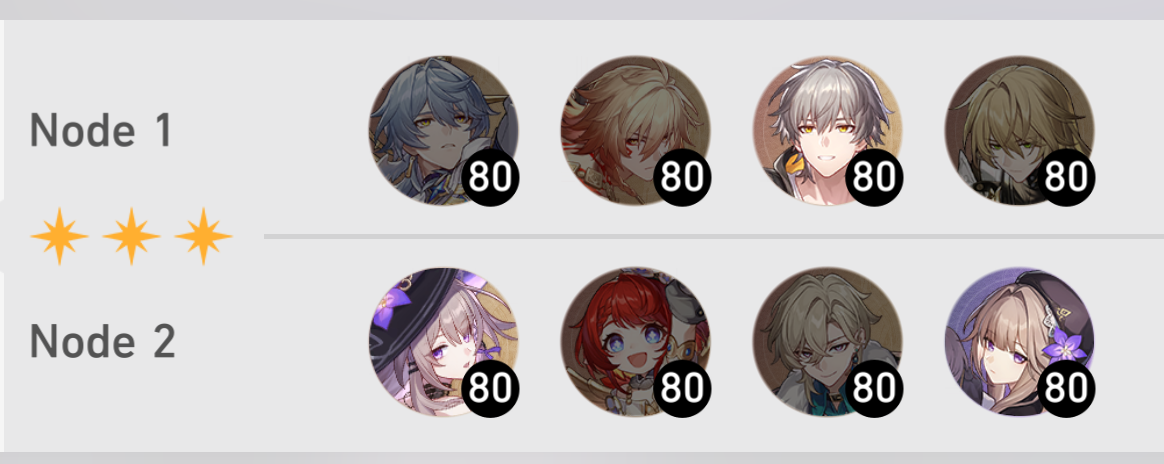The image size is (1164, 464).
Task: Open the ash-blond character portrait in Node 2
Action: [828, 342]
